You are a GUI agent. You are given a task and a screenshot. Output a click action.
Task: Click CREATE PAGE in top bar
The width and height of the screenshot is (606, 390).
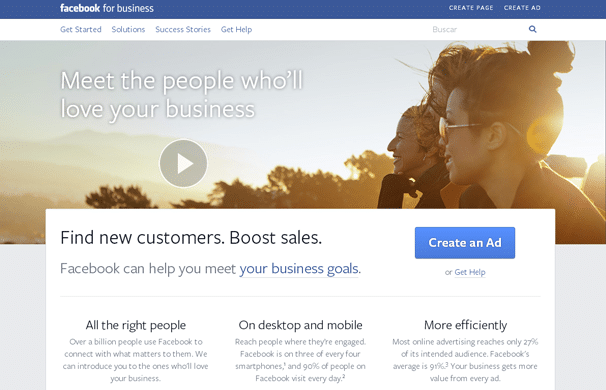(471, 8)
